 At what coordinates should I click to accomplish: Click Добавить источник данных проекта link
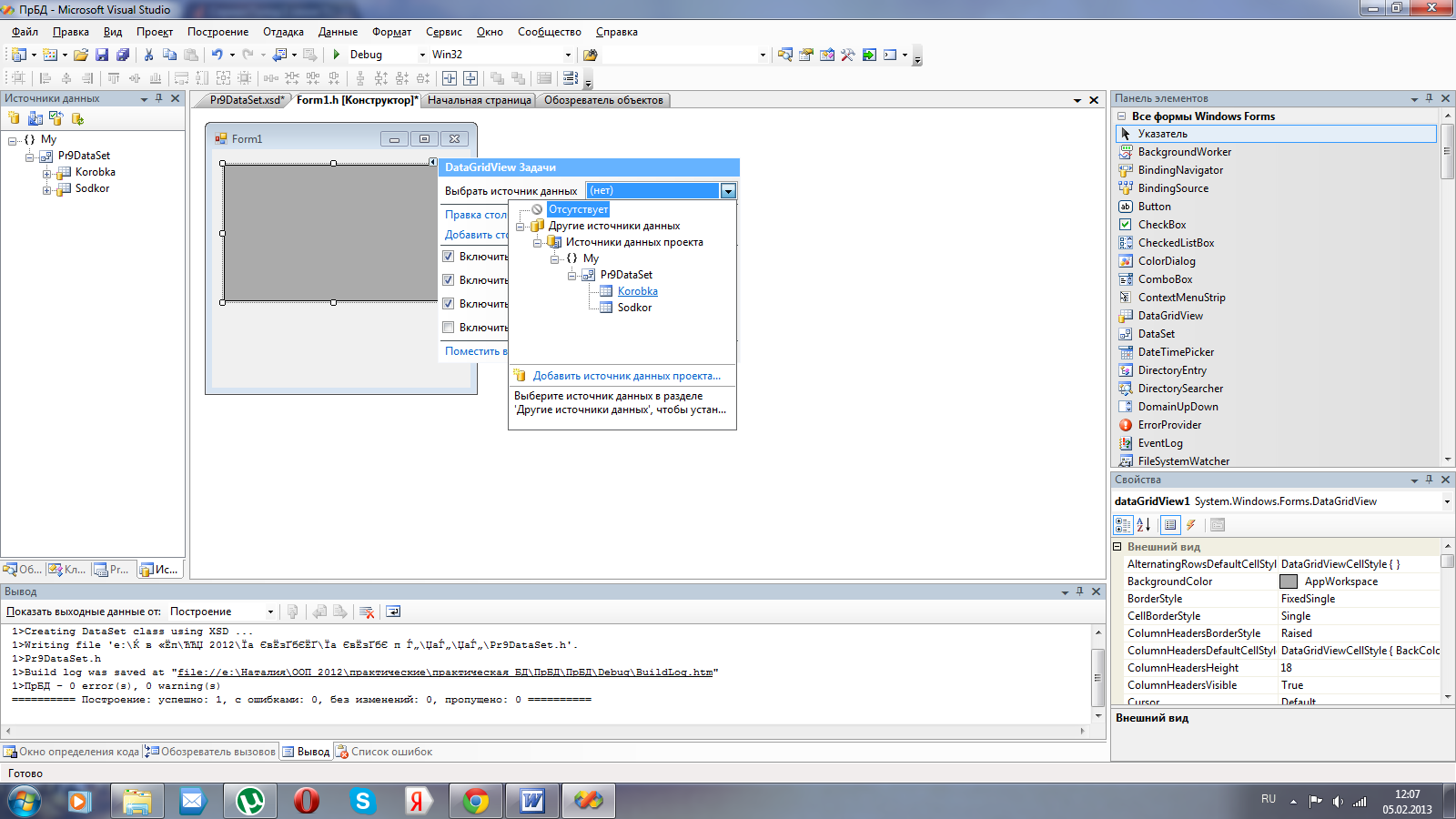click(x=626, y=376)
